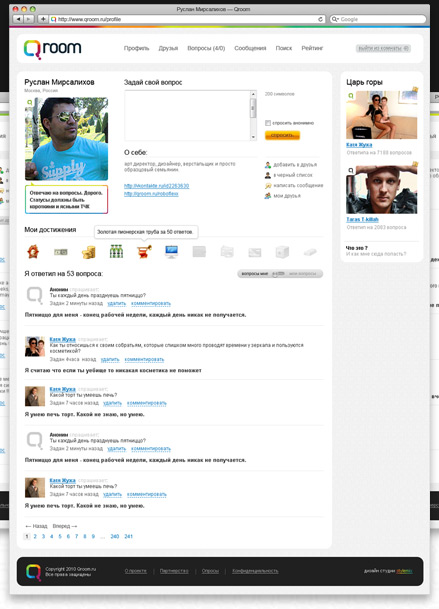Image resolution: width=439 pixels, height=609 pixels.
Task: Click the orange 'спросить' button
Action: (282, 135)
